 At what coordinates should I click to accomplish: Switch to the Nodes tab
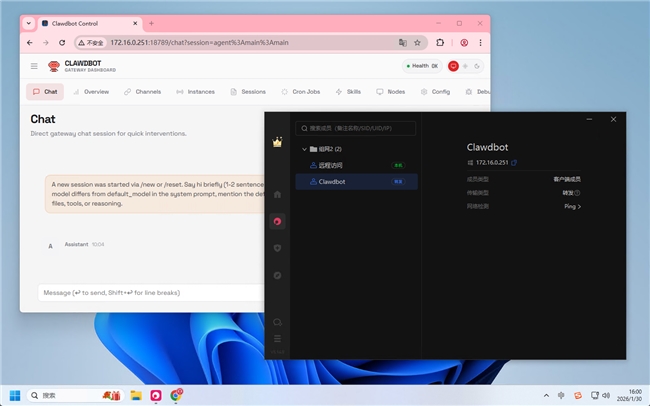click(390, 92)
